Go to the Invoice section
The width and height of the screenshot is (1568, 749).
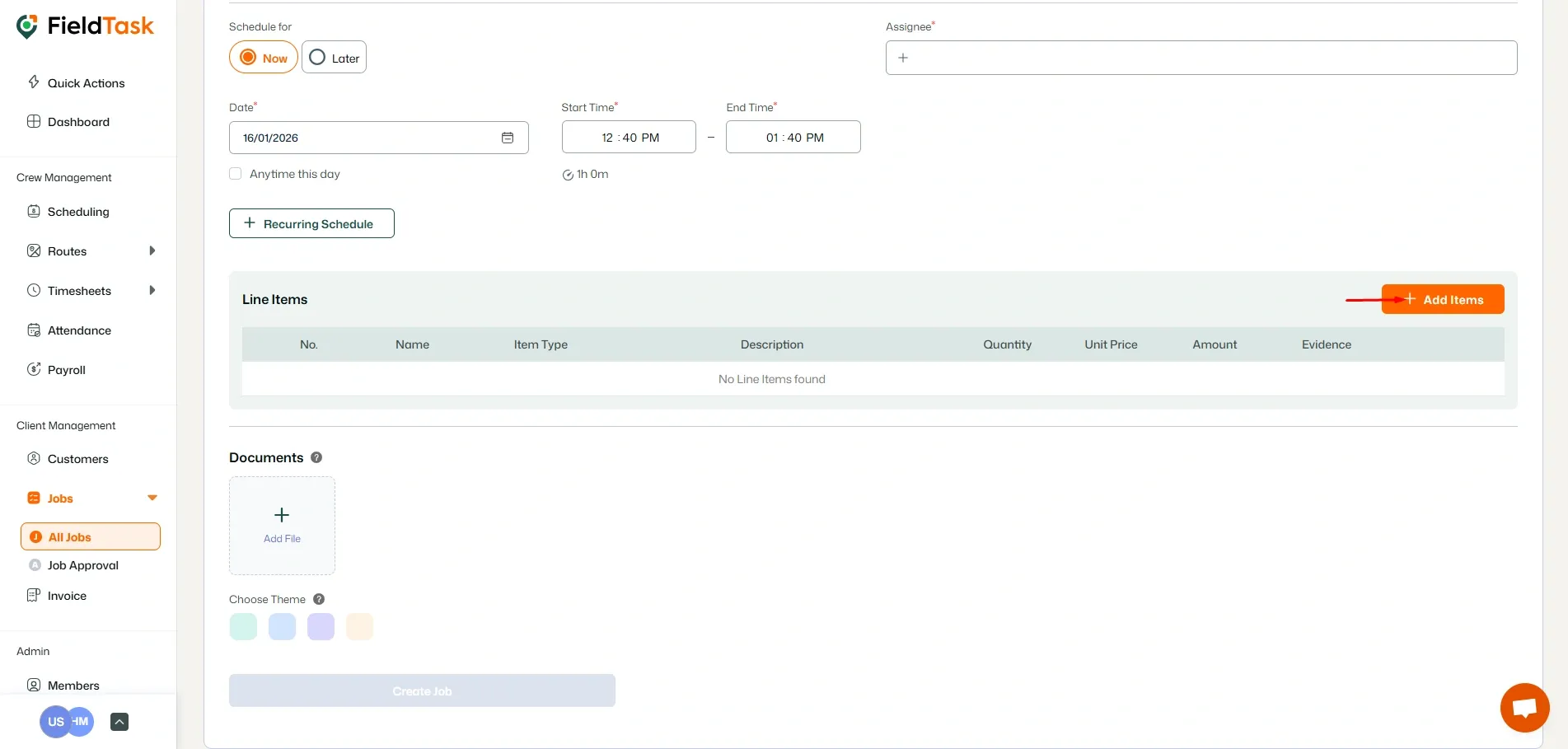click(65, 595)
